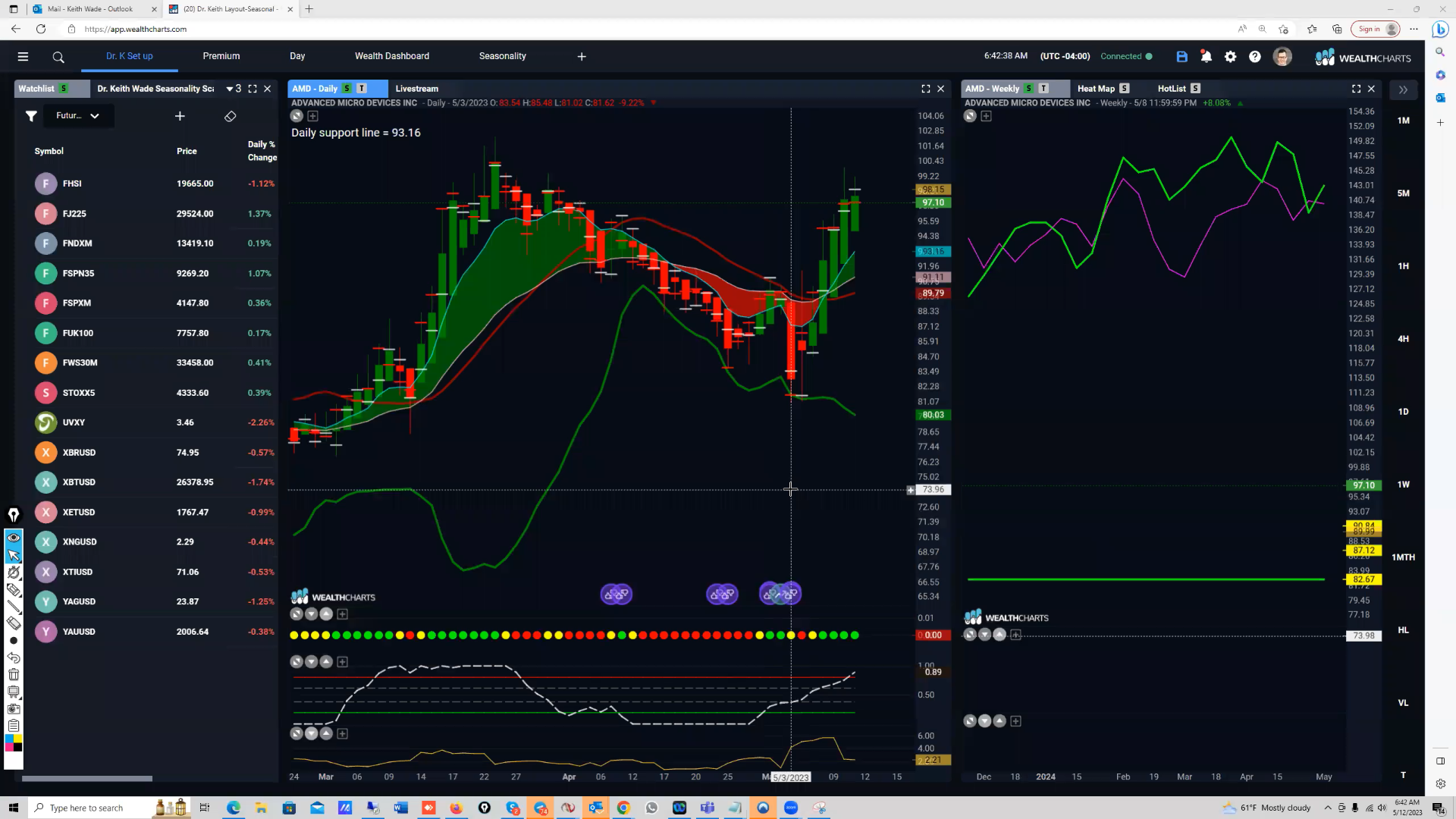1456x819 pixels.
Task: Take a snapshot with the camera icon
Action: pyautogui.click(x=14, y=709)
